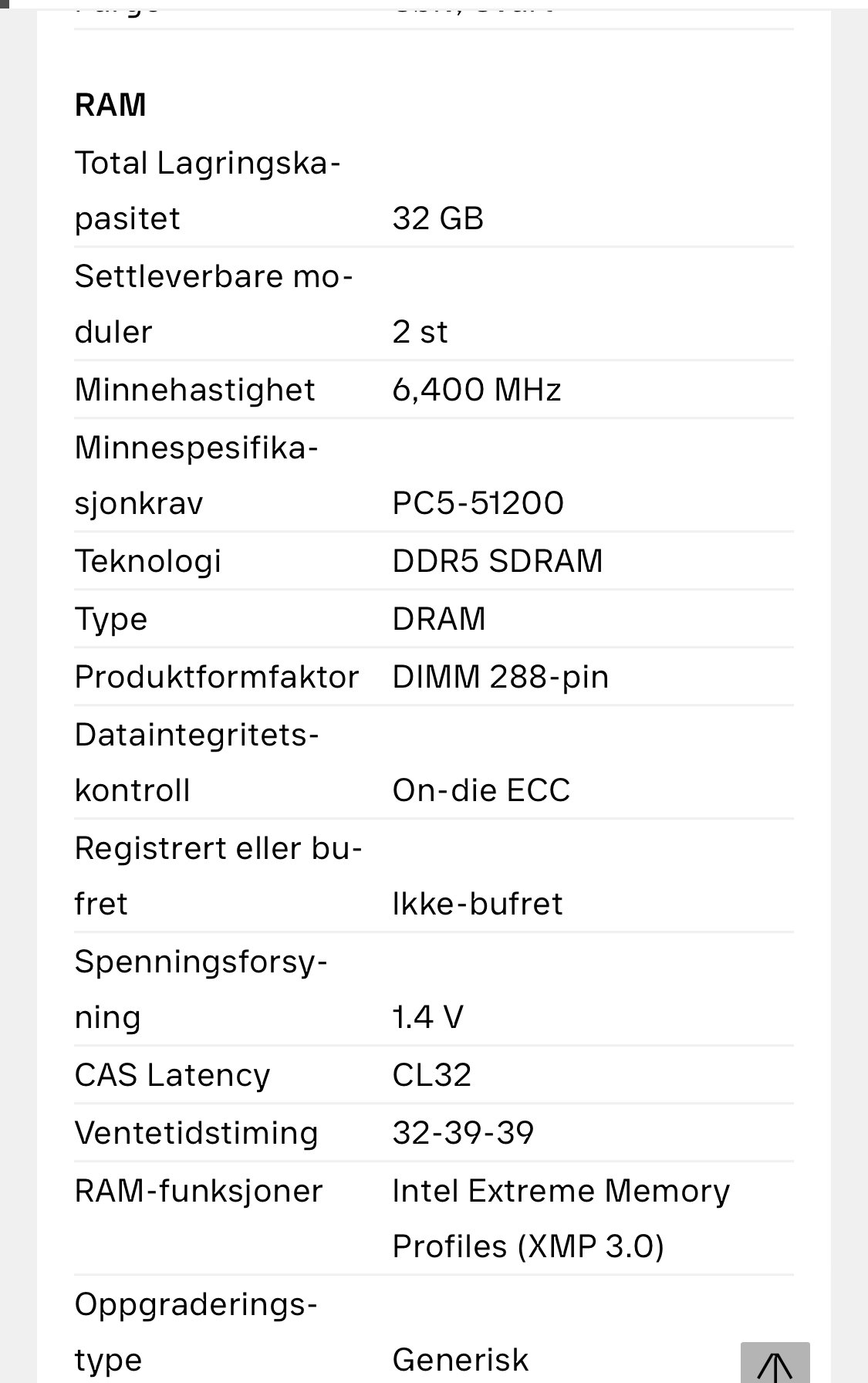The image size is (868, 1383).
Task: Click the 32-39-39 timing value
Action: click(463, 1133)
